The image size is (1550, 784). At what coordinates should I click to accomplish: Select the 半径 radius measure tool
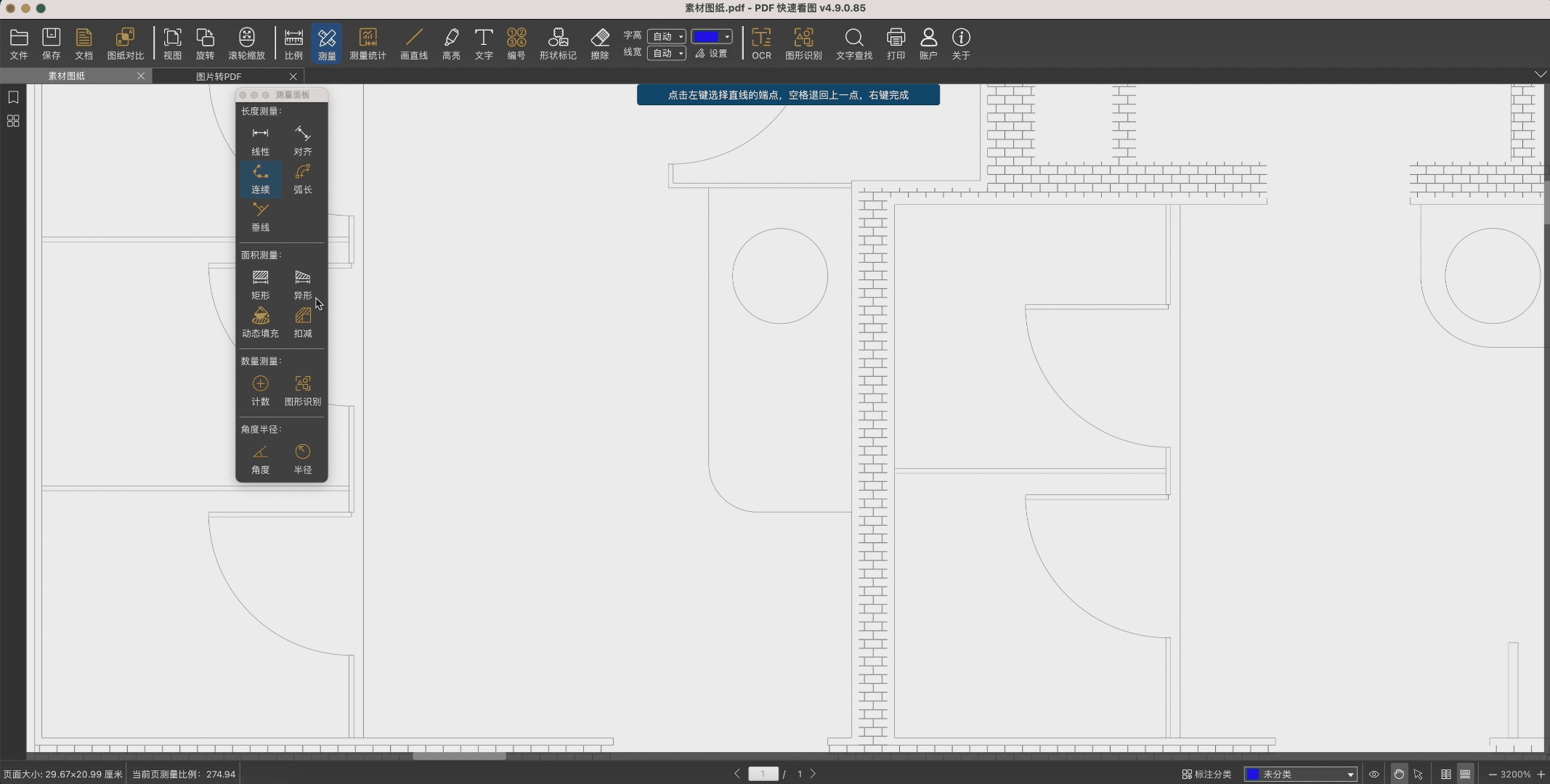coord(302,459)
